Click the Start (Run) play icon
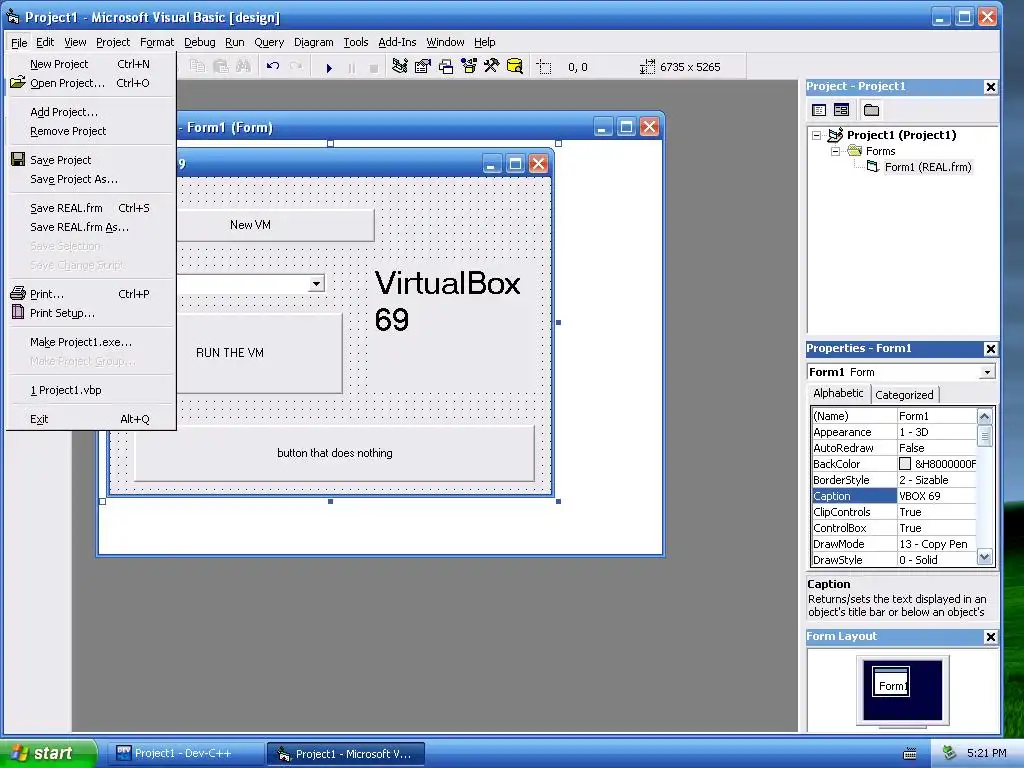The height and width of the screenshot is (768, 1024). pos(329,67)
